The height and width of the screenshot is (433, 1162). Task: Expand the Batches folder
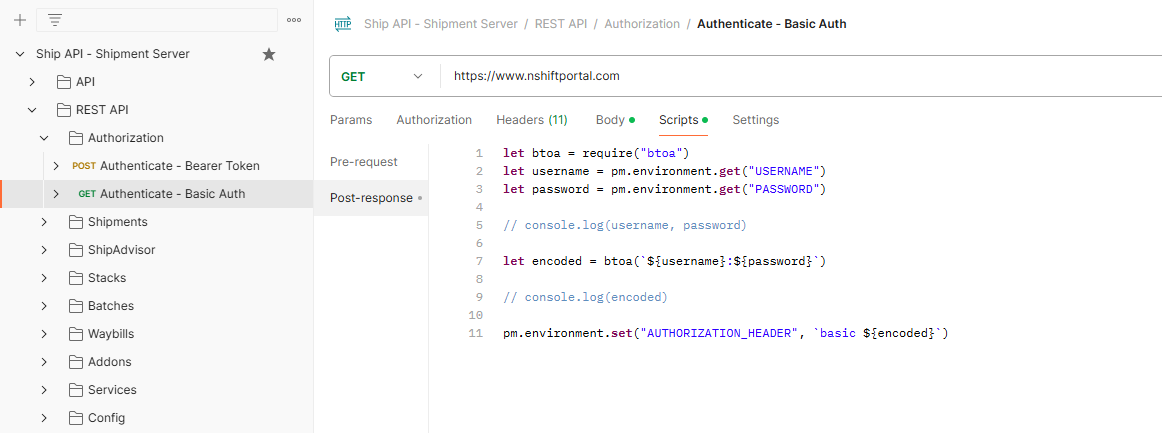pyautogui.click(x=44, y=306)
